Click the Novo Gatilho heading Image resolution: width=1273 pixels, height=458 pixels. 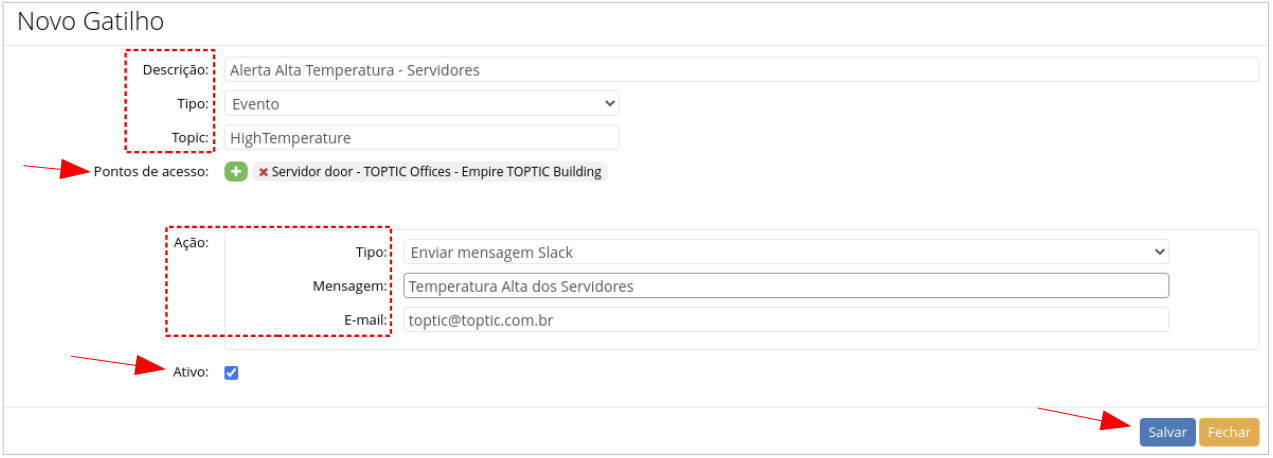[x=91, y=21]
